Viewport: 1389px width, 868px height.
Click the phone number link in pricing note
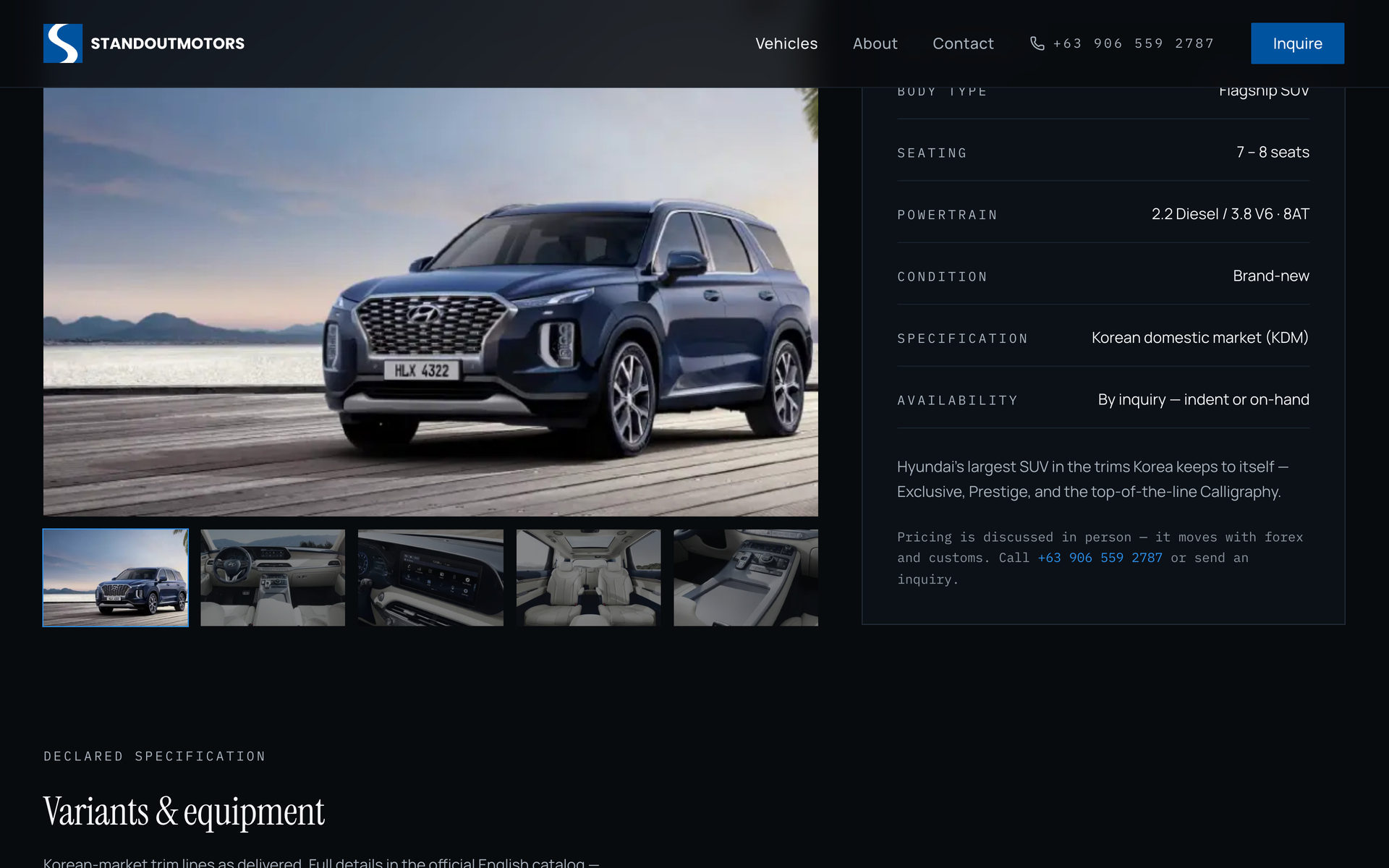pos(1100,558)
